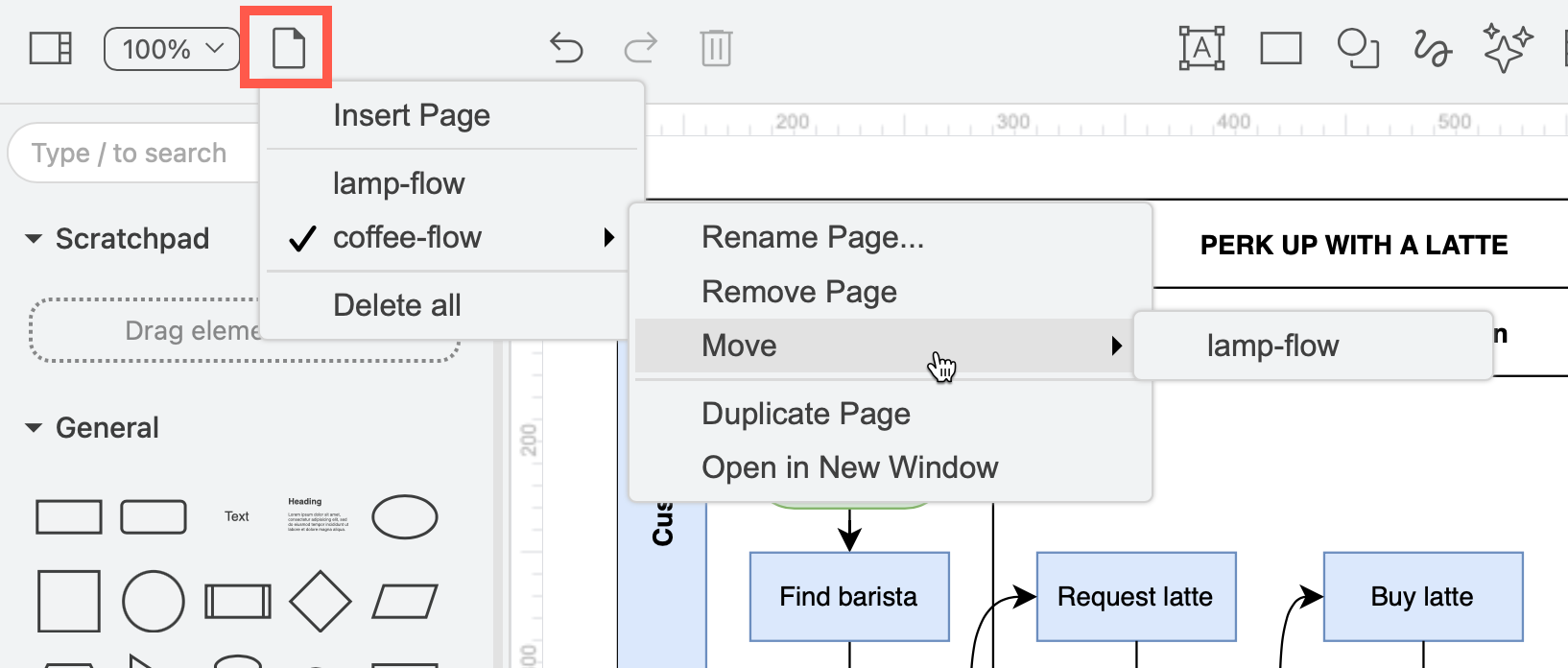This screenshot has height=668, width=1568.
Task: Select the Find barista box
Action: [849, 596]
